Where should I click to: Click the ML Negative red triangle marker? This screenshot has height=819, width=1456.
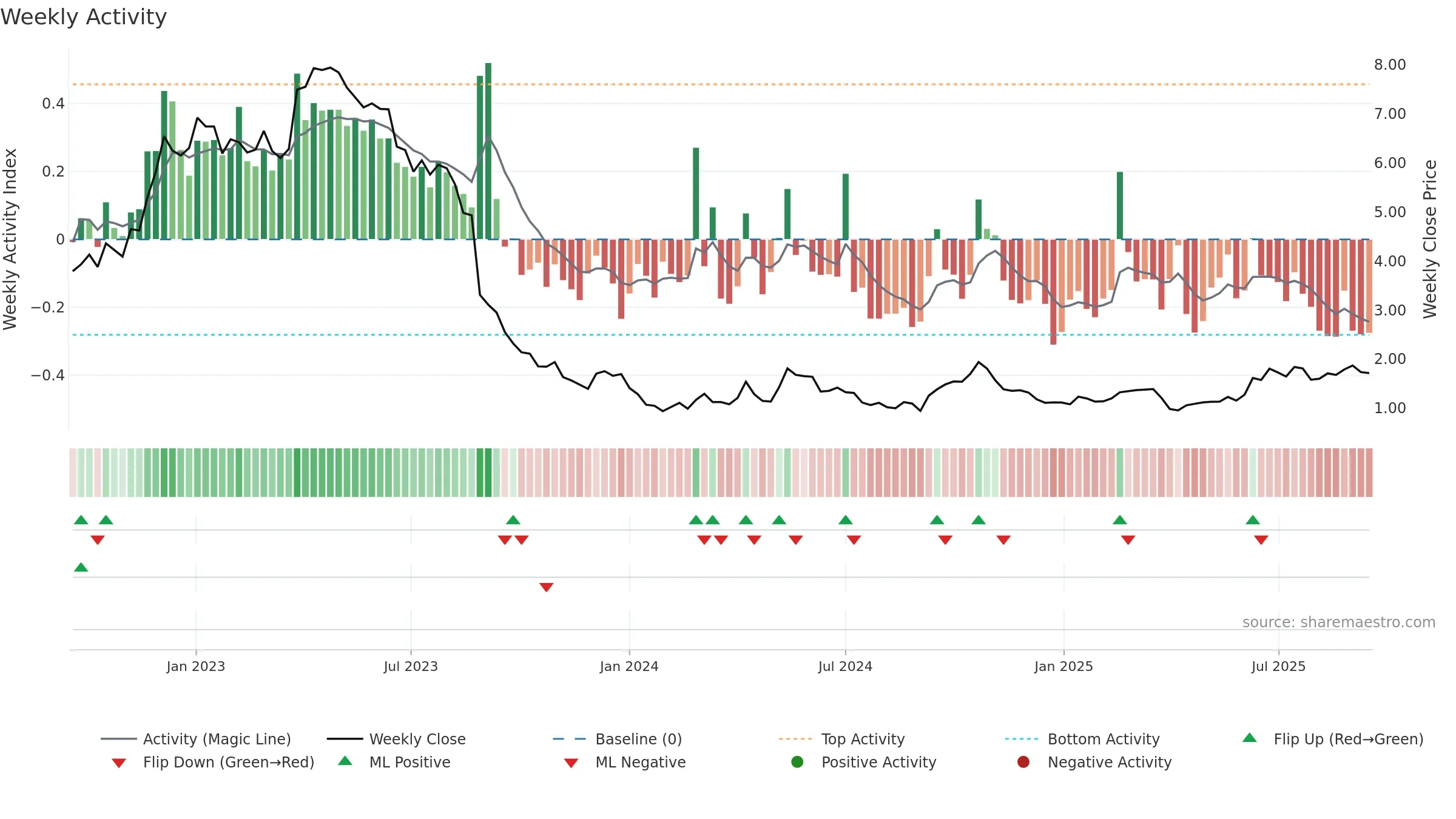click(x=546, y=587)
